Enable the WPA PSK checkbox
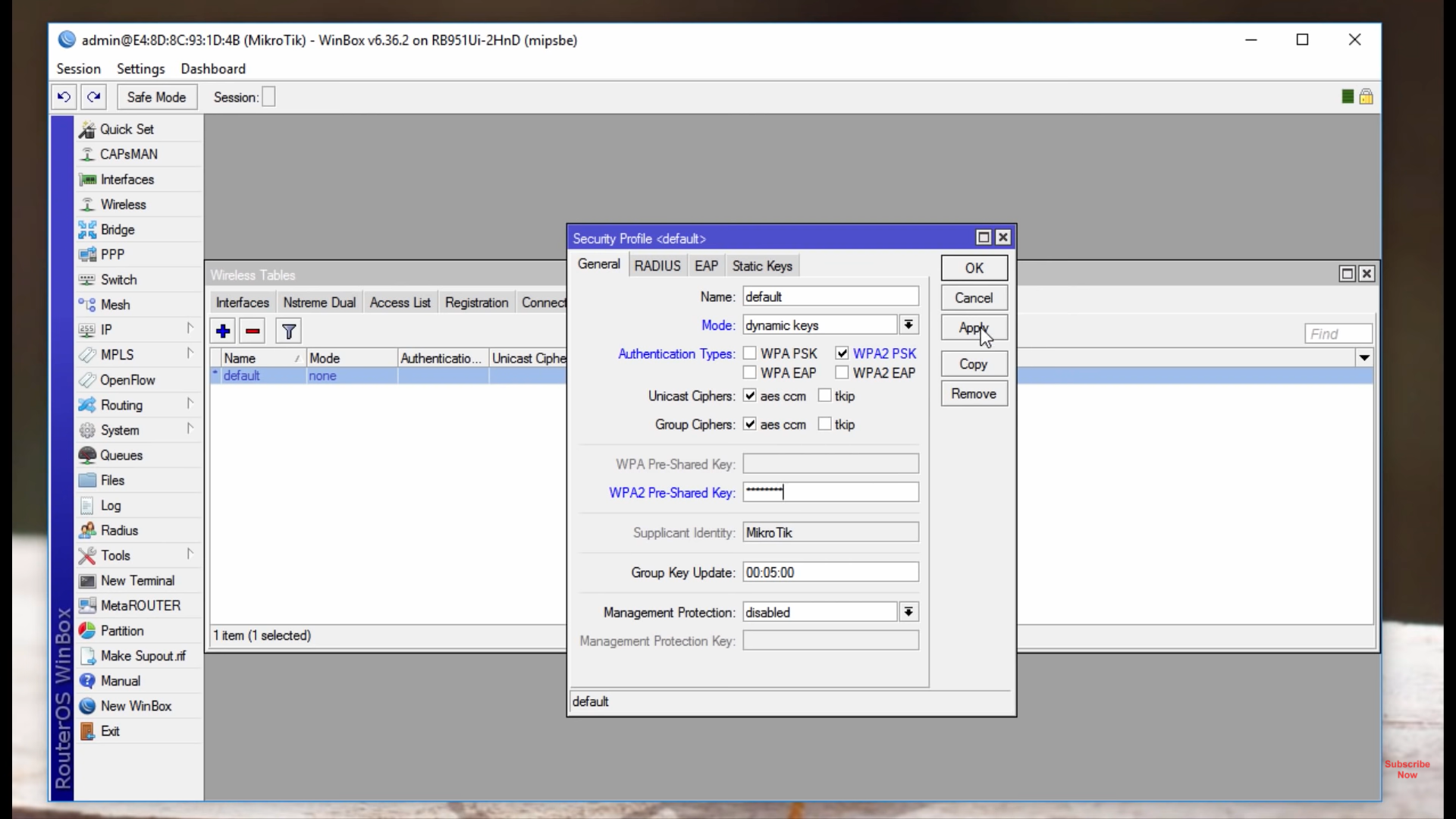Screen dimensions: 1456x819 750,353
